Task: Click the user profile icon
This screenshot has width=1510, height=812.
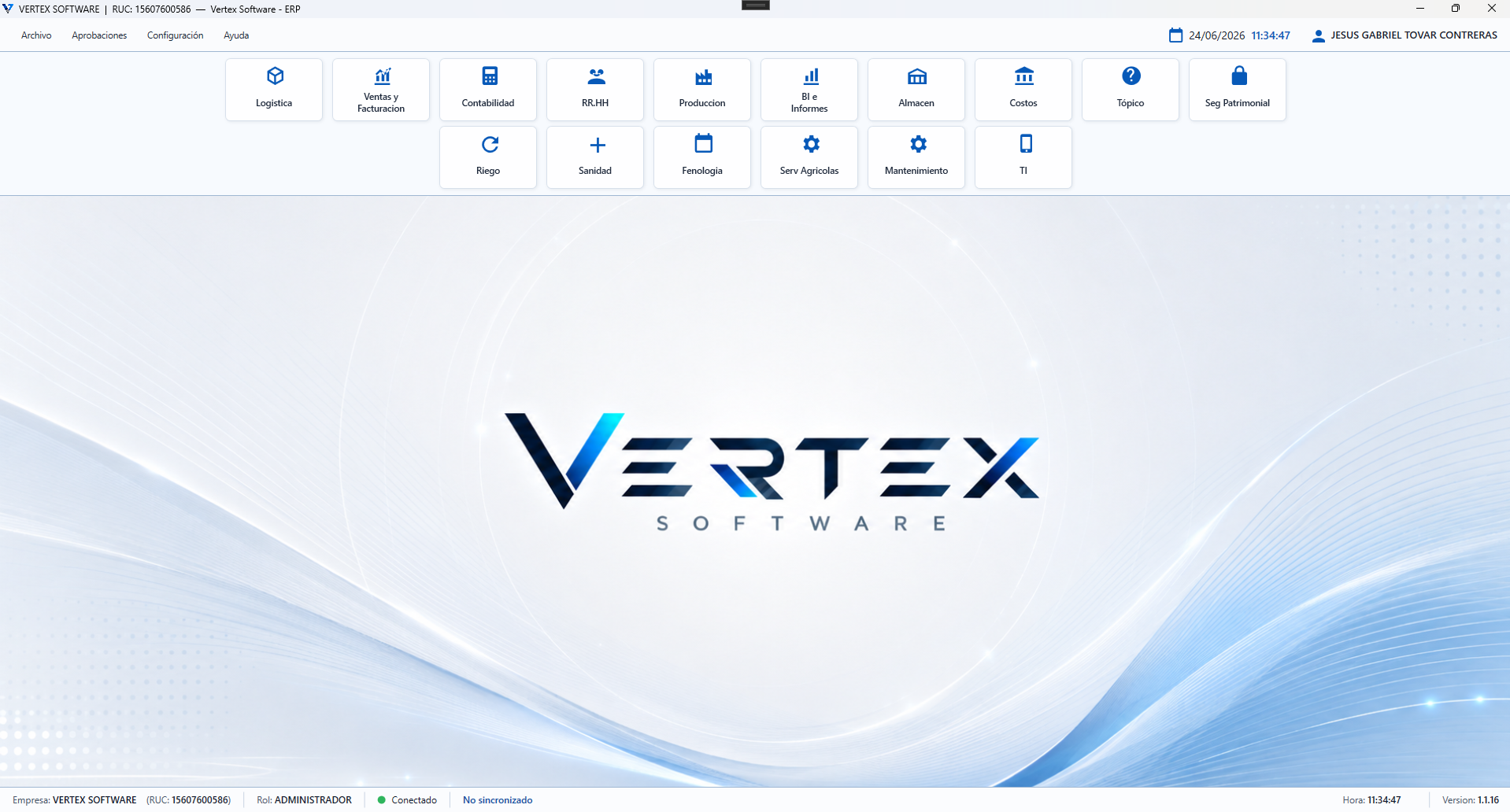Action: 1319,36
